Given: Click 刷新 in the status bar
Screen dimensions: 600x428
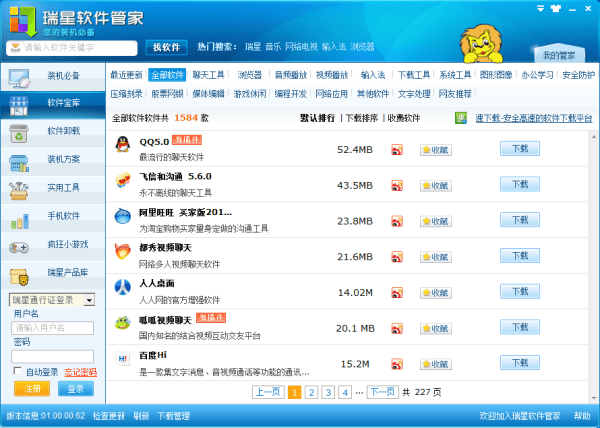Looking at the screenshot, I should tap(141, 416).
